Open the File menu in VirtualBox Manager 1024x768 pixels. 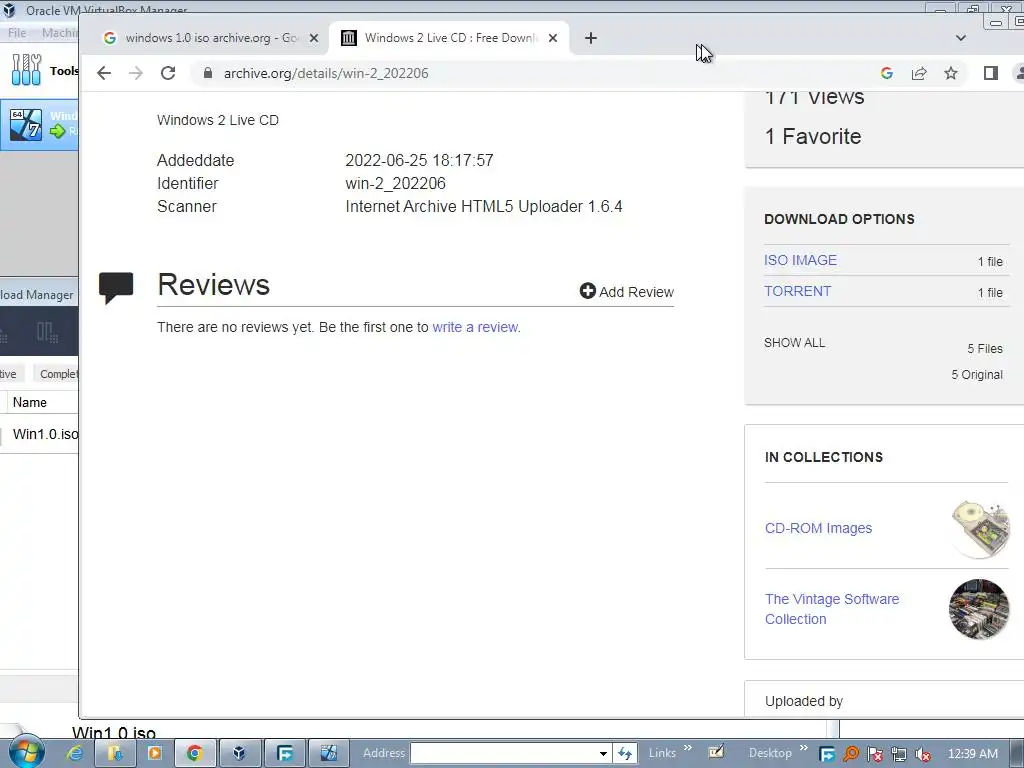click(x=17, y=33)
